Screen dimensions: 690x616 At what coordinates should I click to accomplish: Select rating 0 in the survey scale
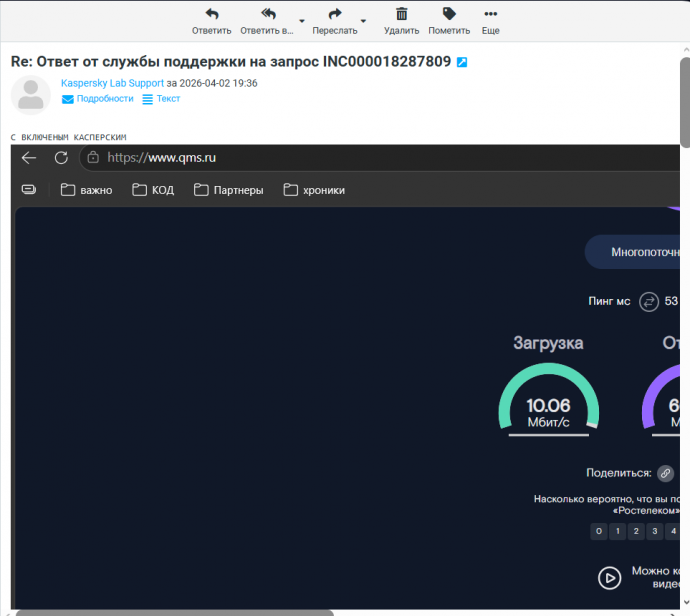point(599,531)
